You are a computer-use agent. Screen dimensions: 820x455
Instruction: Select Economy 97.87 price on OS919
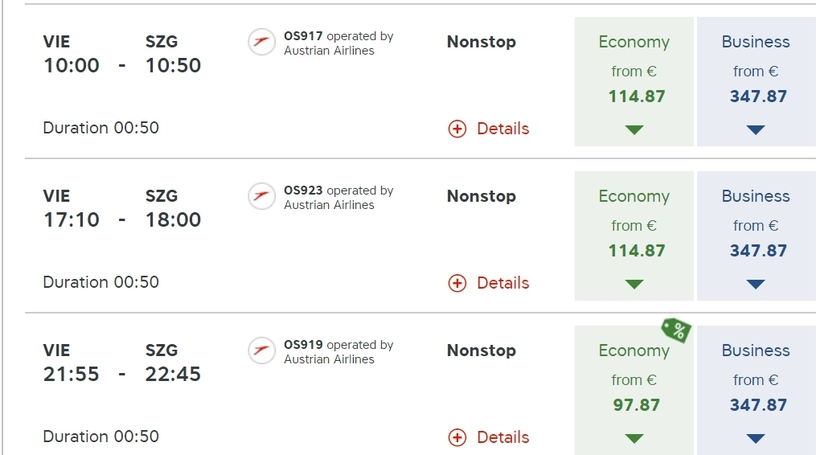[636, 405]
